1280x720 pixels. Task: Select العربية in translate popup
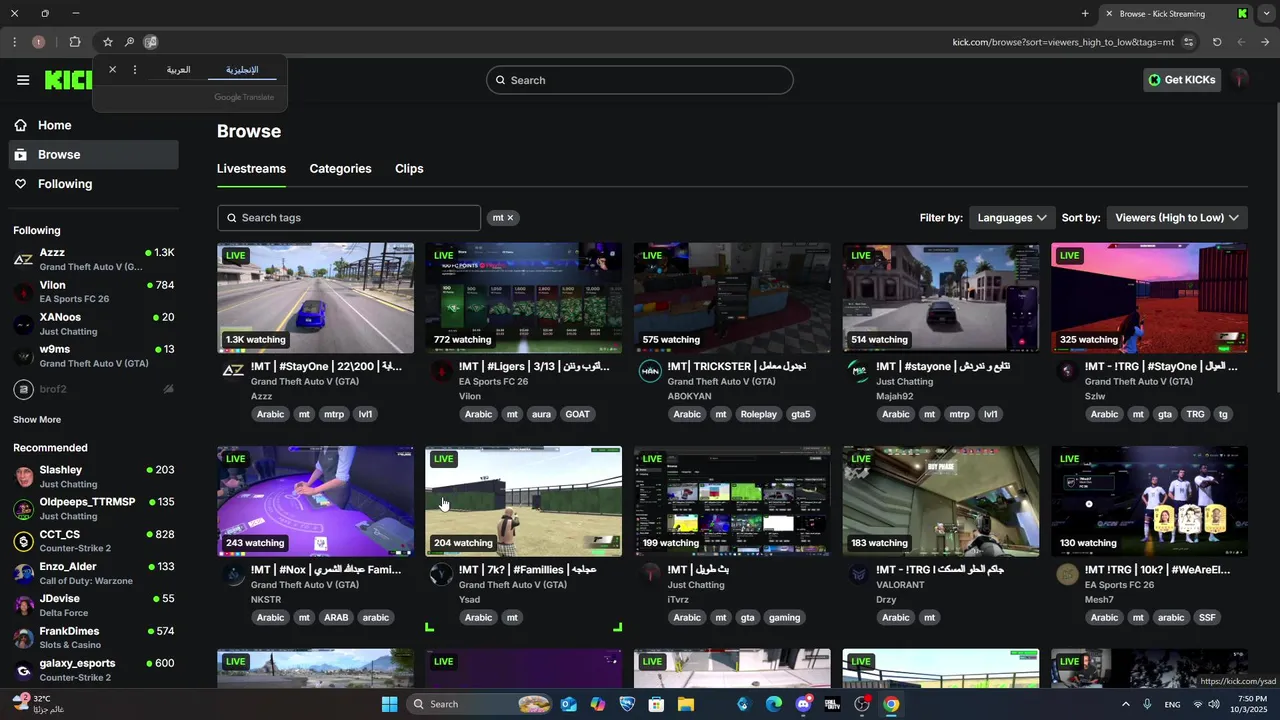[178, 70]
